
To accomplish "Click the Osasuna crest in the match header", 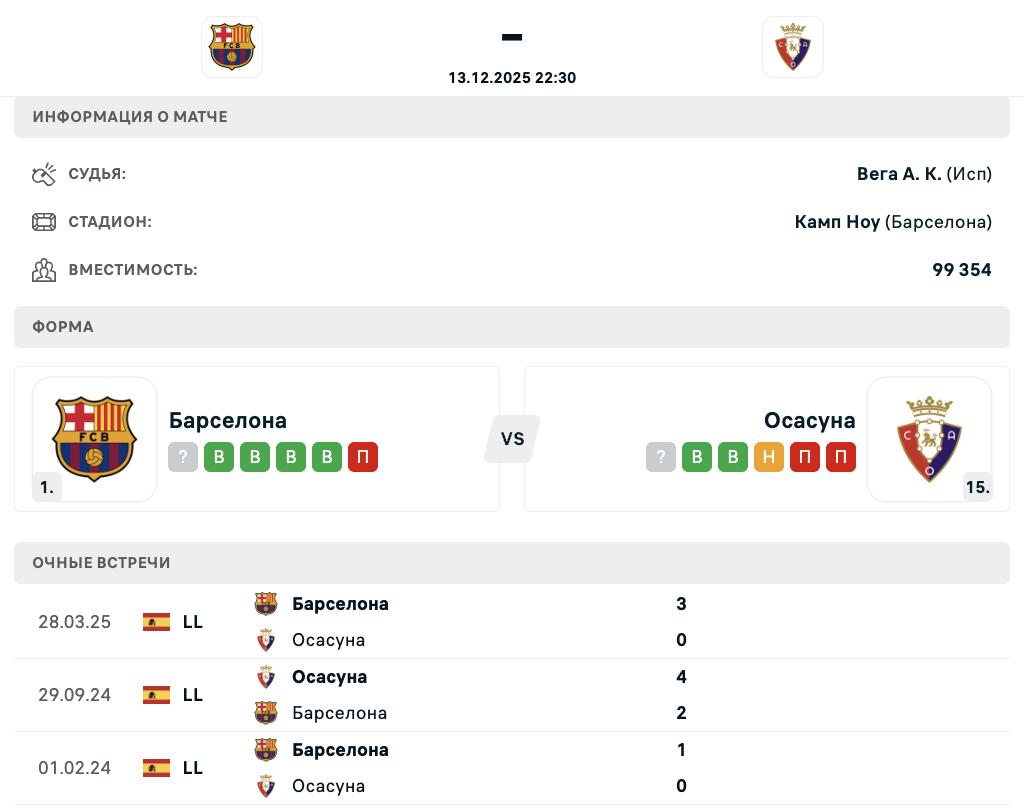I will pyautogui.click(x=792, y=47).
